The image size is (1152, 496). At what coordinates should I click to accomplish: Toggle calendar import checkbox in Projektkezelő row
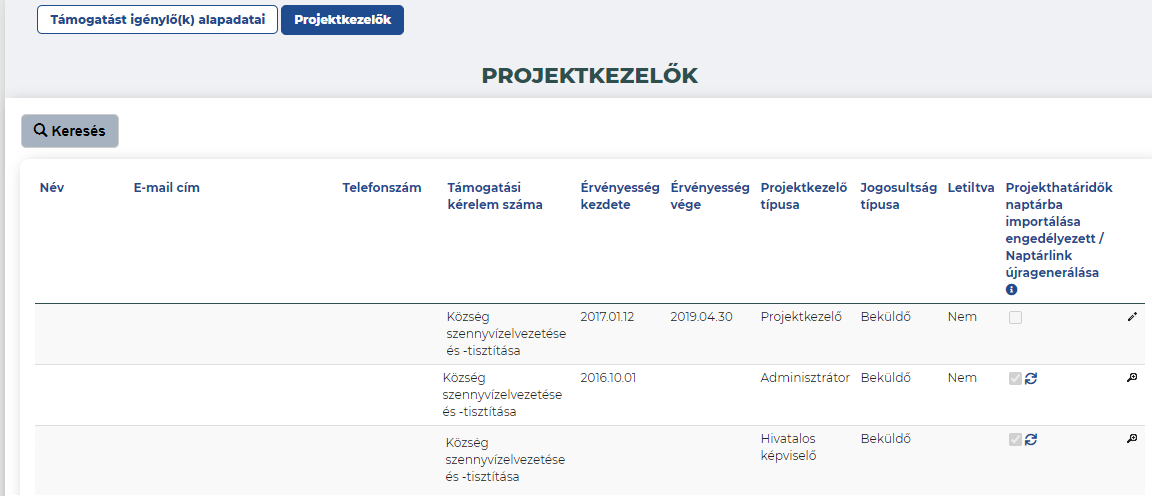tap(1015, 317)
